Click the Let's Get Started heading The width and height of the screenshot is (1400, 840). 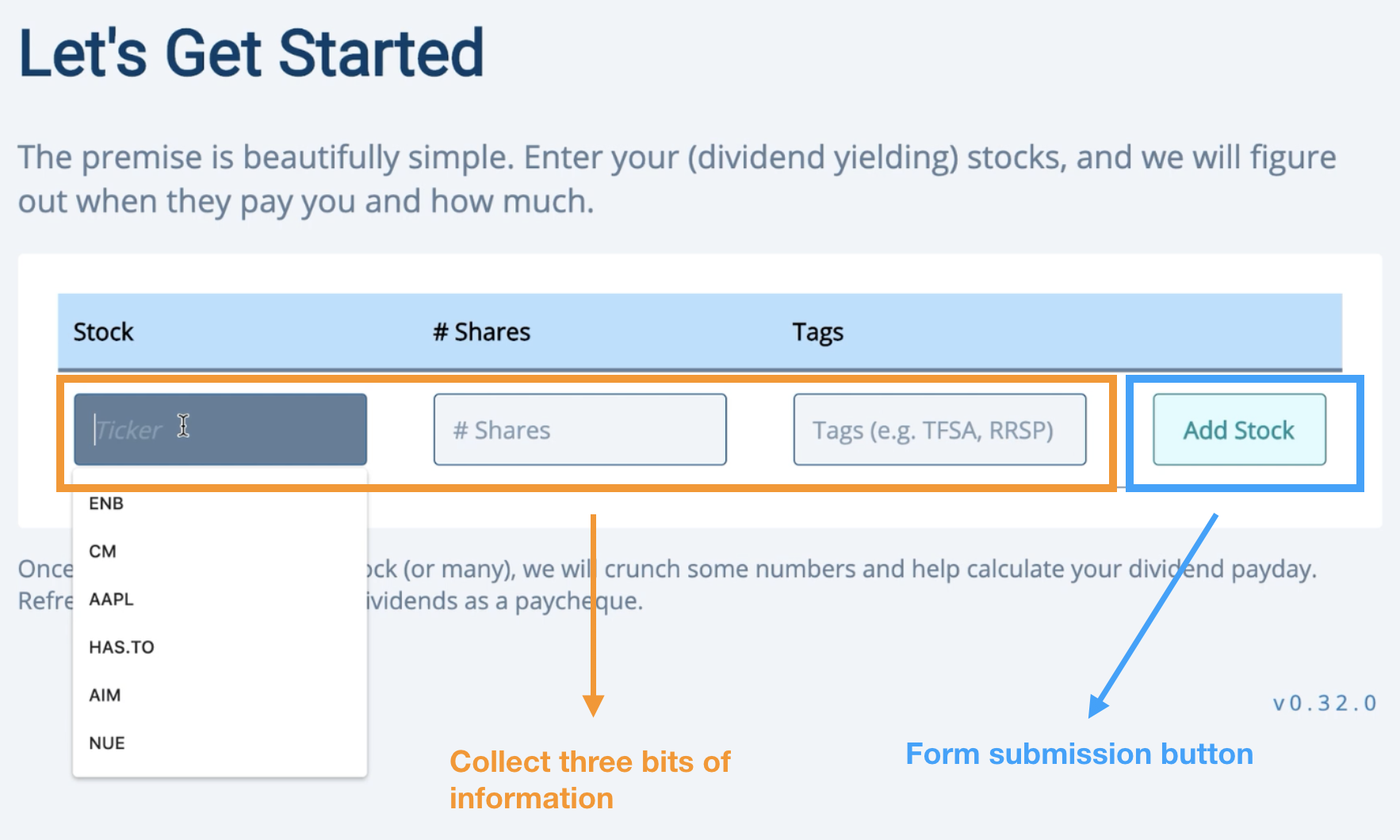[x=251, y=53]
